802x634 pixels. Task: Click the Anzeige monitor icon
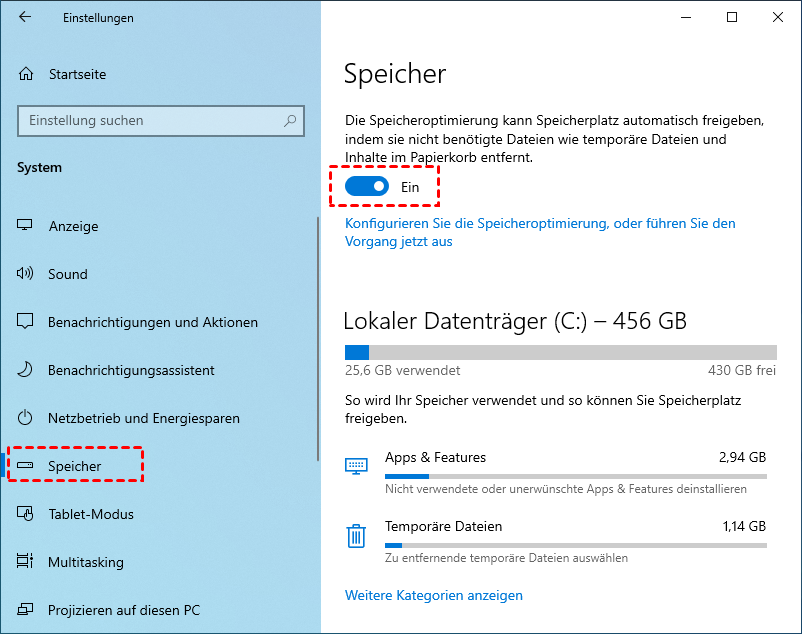26,226
